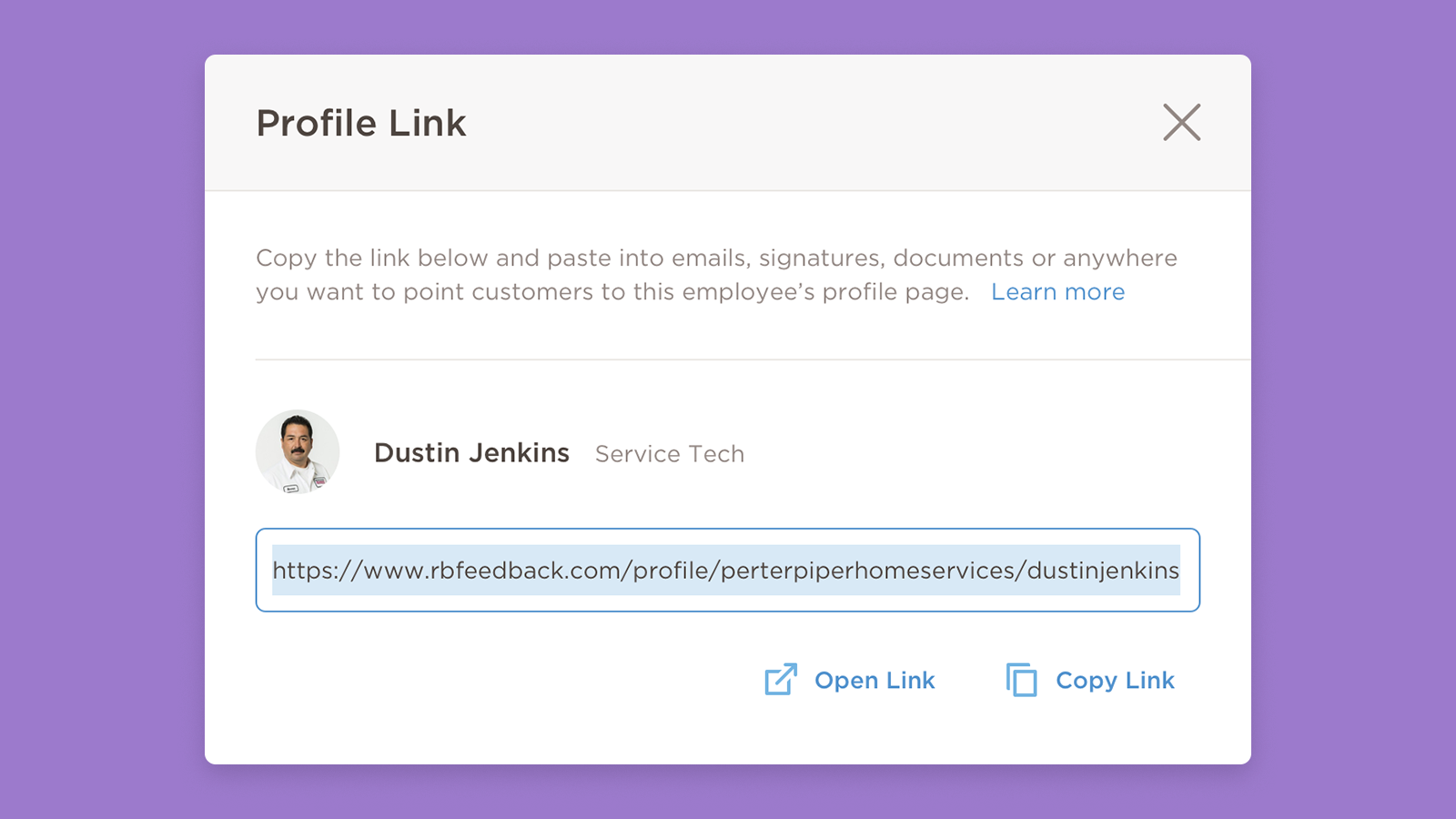Click the Open Link action

[x=875, y=680]
